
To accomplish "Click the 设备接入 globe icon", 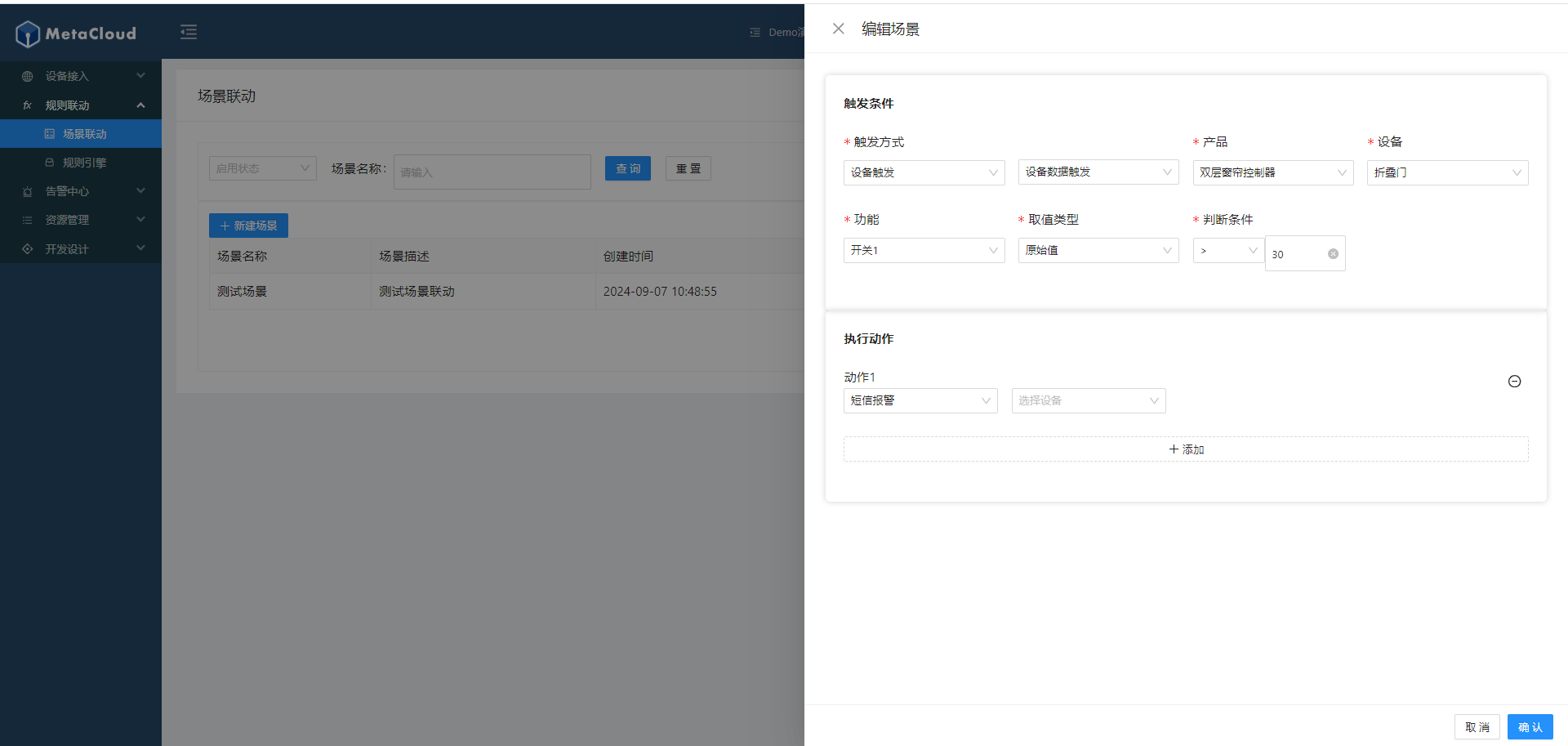I will [28, 76].
